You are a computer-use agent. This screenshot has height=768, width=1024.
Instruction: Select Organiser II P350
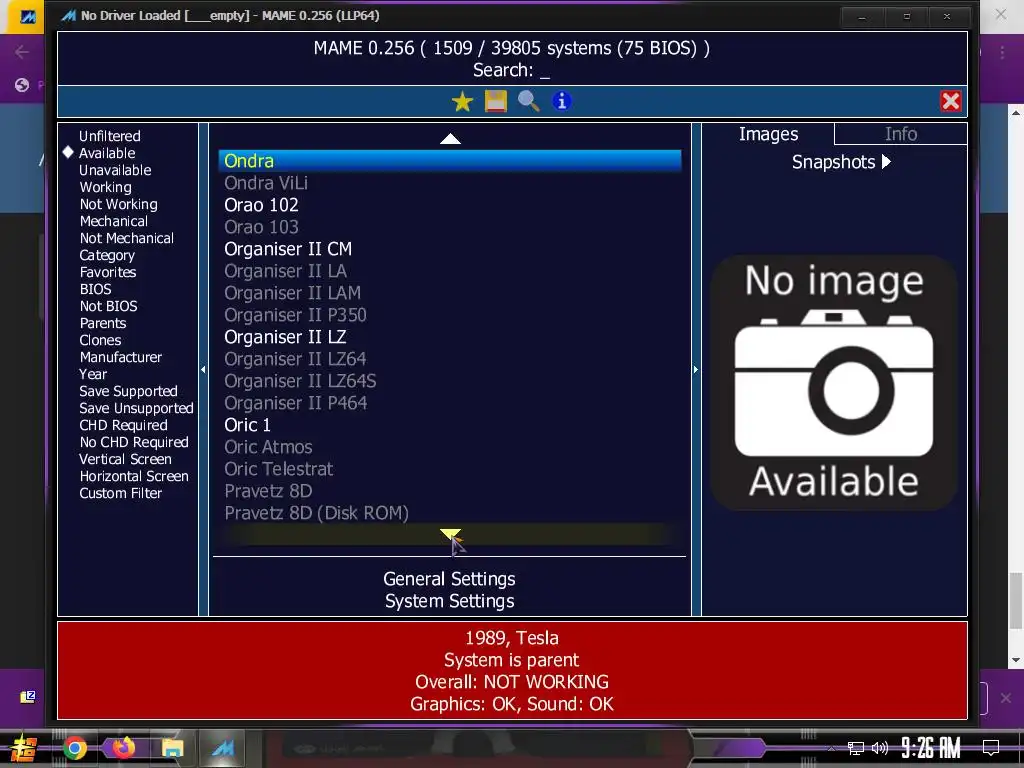[x=450, y=315]
